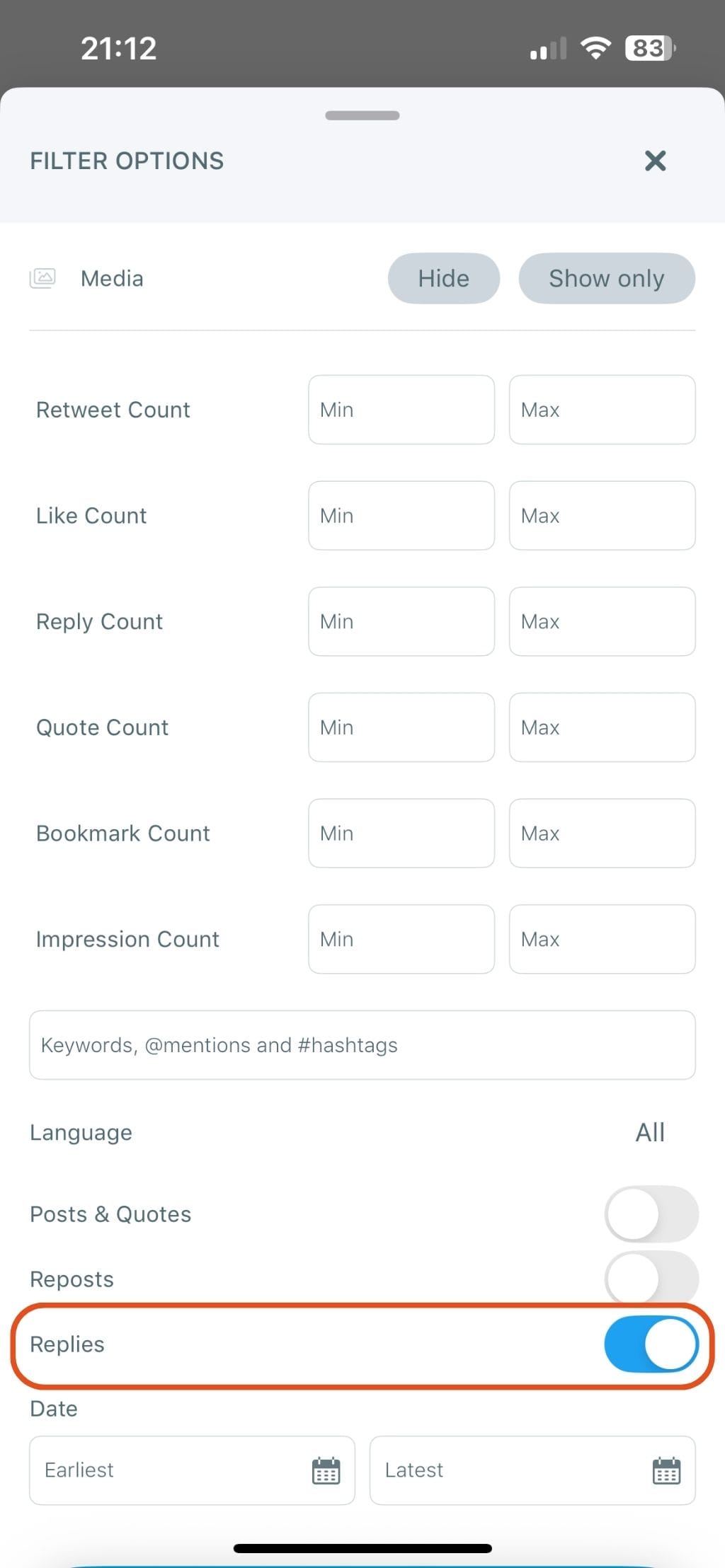Select Show only for Media

(x=607, y=278)
